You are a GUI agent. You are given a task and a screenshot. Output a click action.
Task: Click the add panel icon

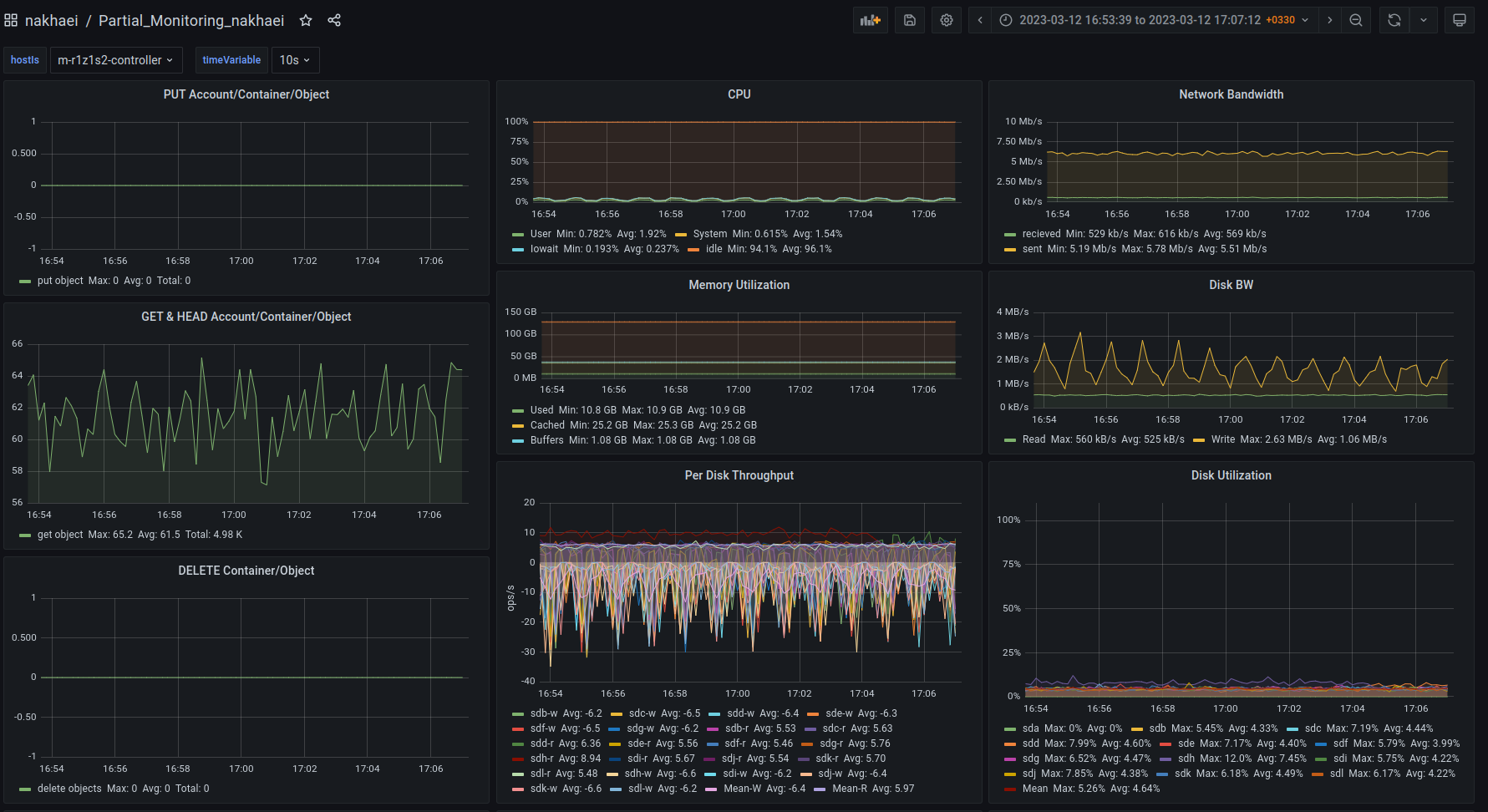pyautogui.click(x=870, y=20)
